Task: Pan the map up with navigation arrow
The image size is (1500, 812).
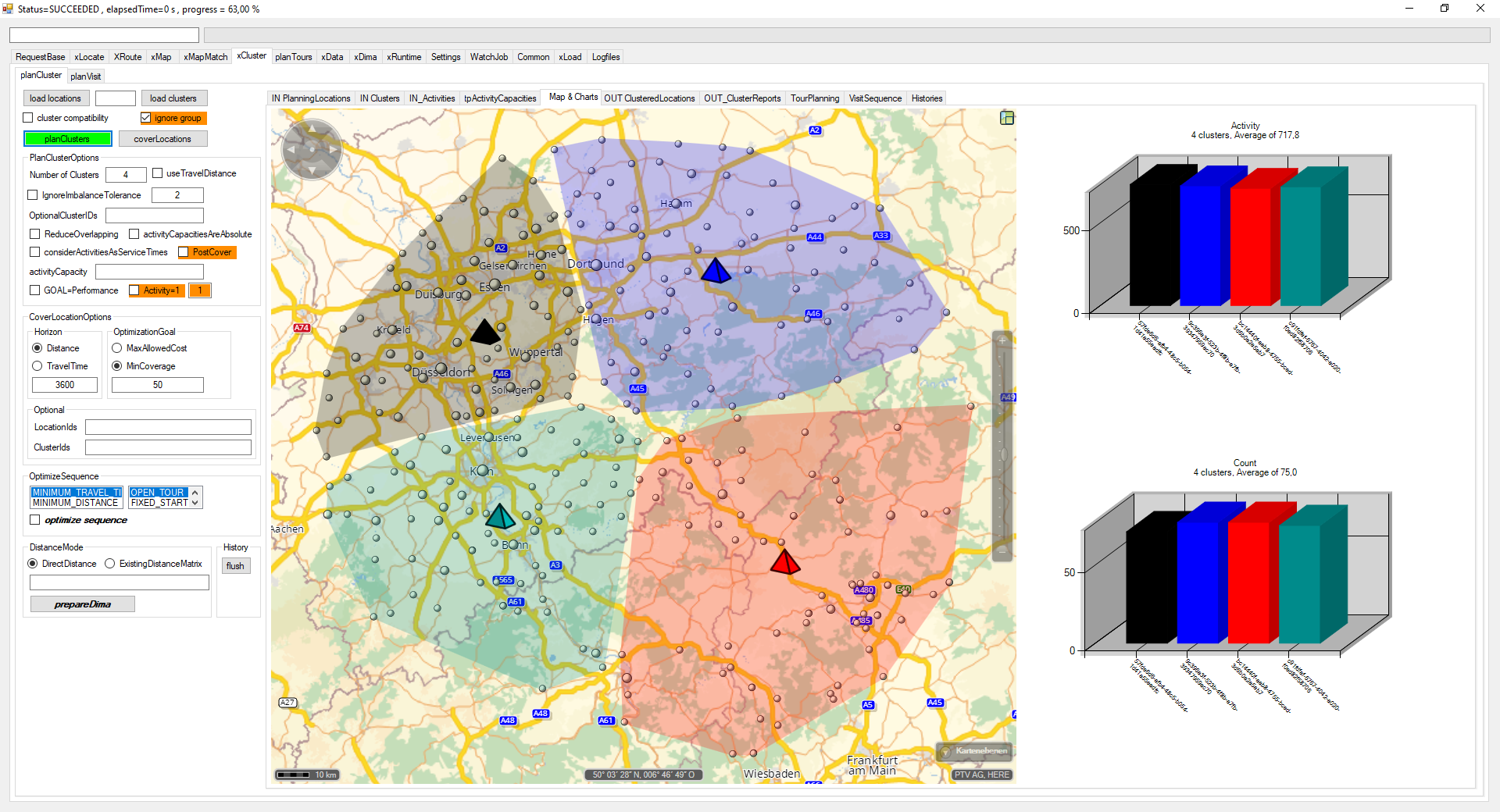Action: (x=312, y=129)
